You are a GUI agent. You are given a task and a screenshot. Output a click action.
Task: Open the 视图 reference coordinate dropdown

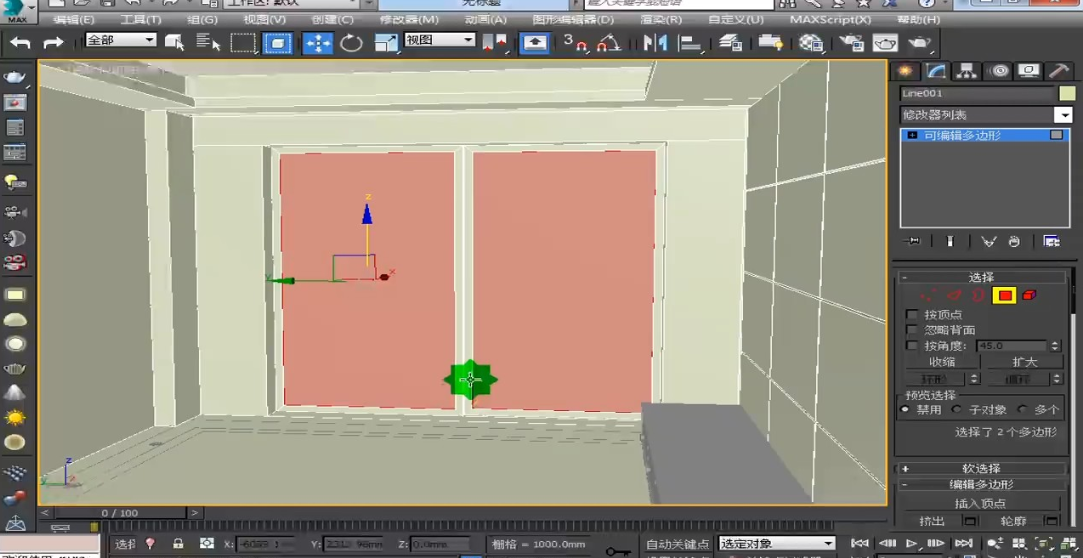(x=439, y=41)
